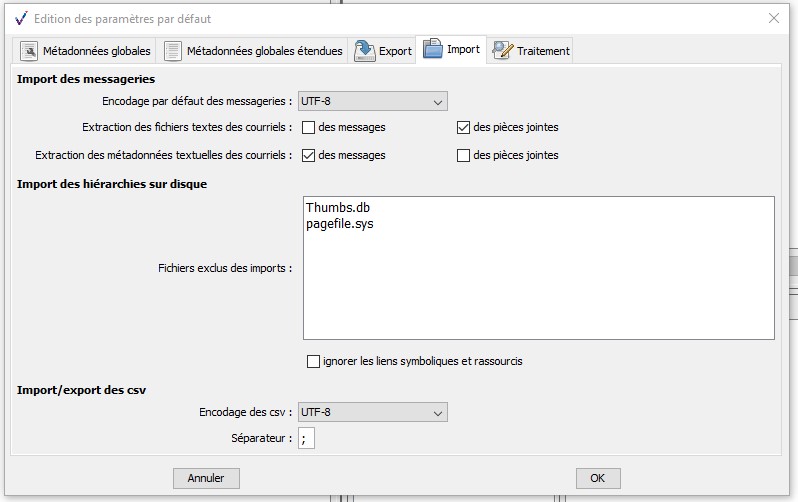
Task: Open the messageries default encoding dropdown
Action: (373, 101)
